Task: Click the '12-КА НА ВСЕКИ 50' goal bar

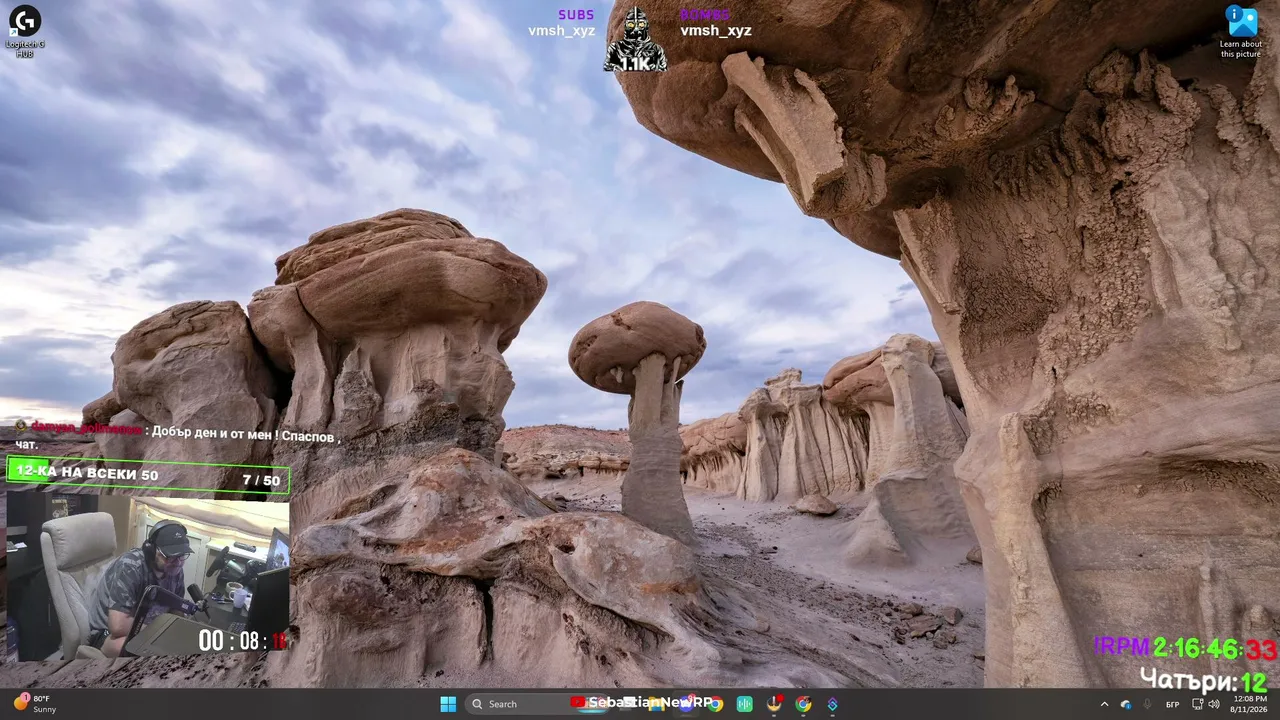Action: point(148,477)
